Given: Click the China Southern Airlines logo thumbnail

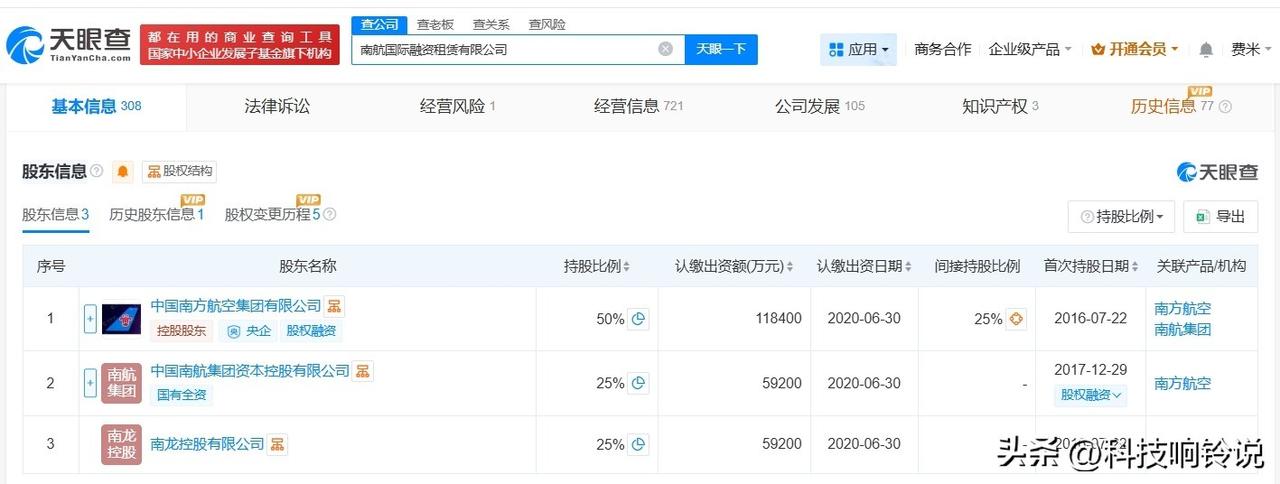Looking at the screenshot, I should [121, 319].
